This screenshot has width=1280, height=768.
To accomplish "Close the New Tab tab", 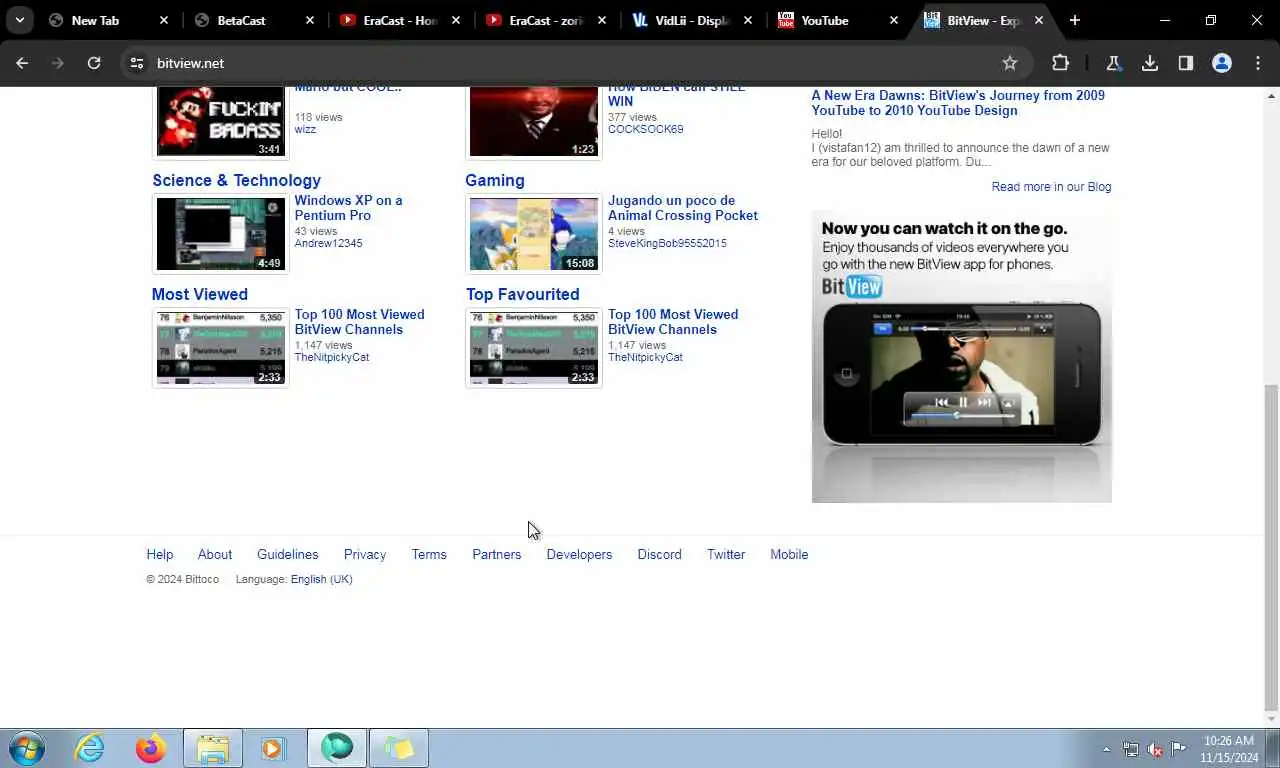I will [164, 20].
